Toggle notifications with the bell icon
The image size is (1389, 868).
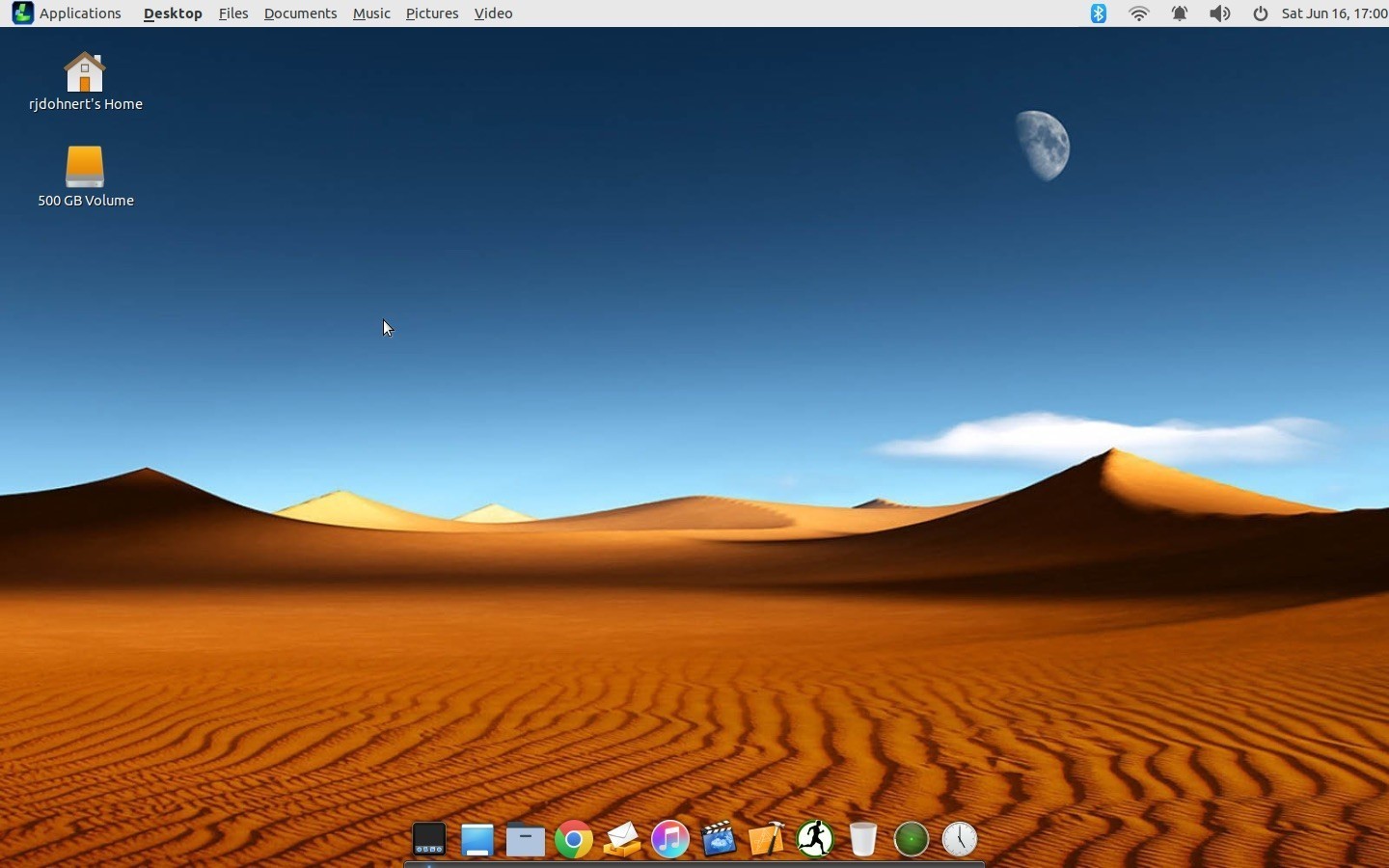pos(1181,14)
